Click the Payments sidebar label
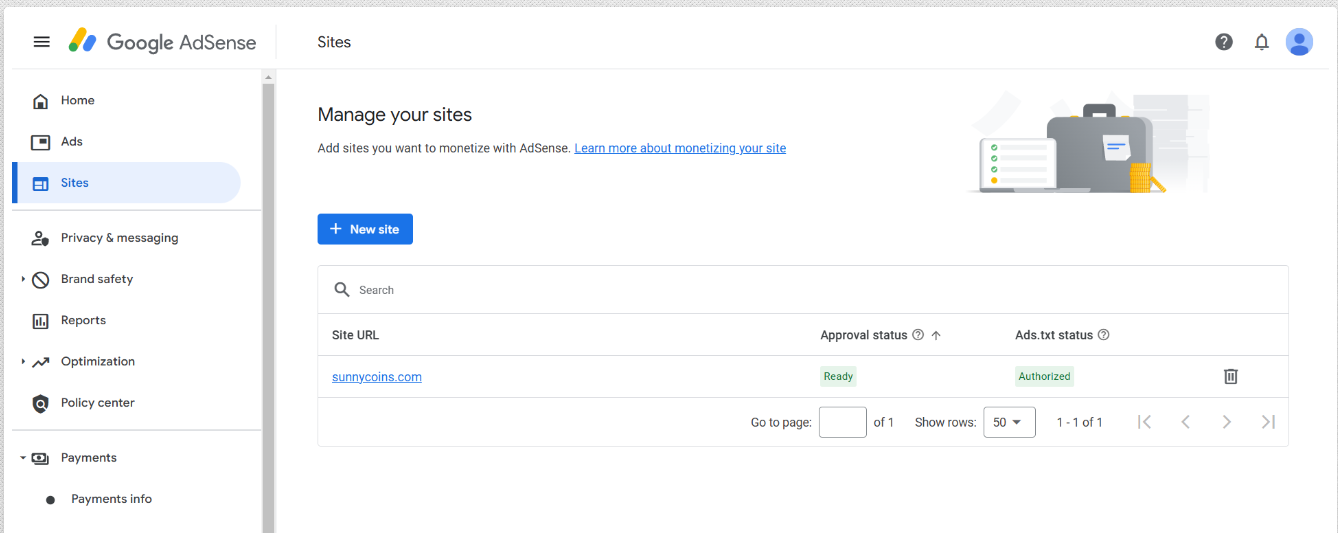The width and height of the screenshot is (1338, 533). pyautogui.click(x=89, y=458)
